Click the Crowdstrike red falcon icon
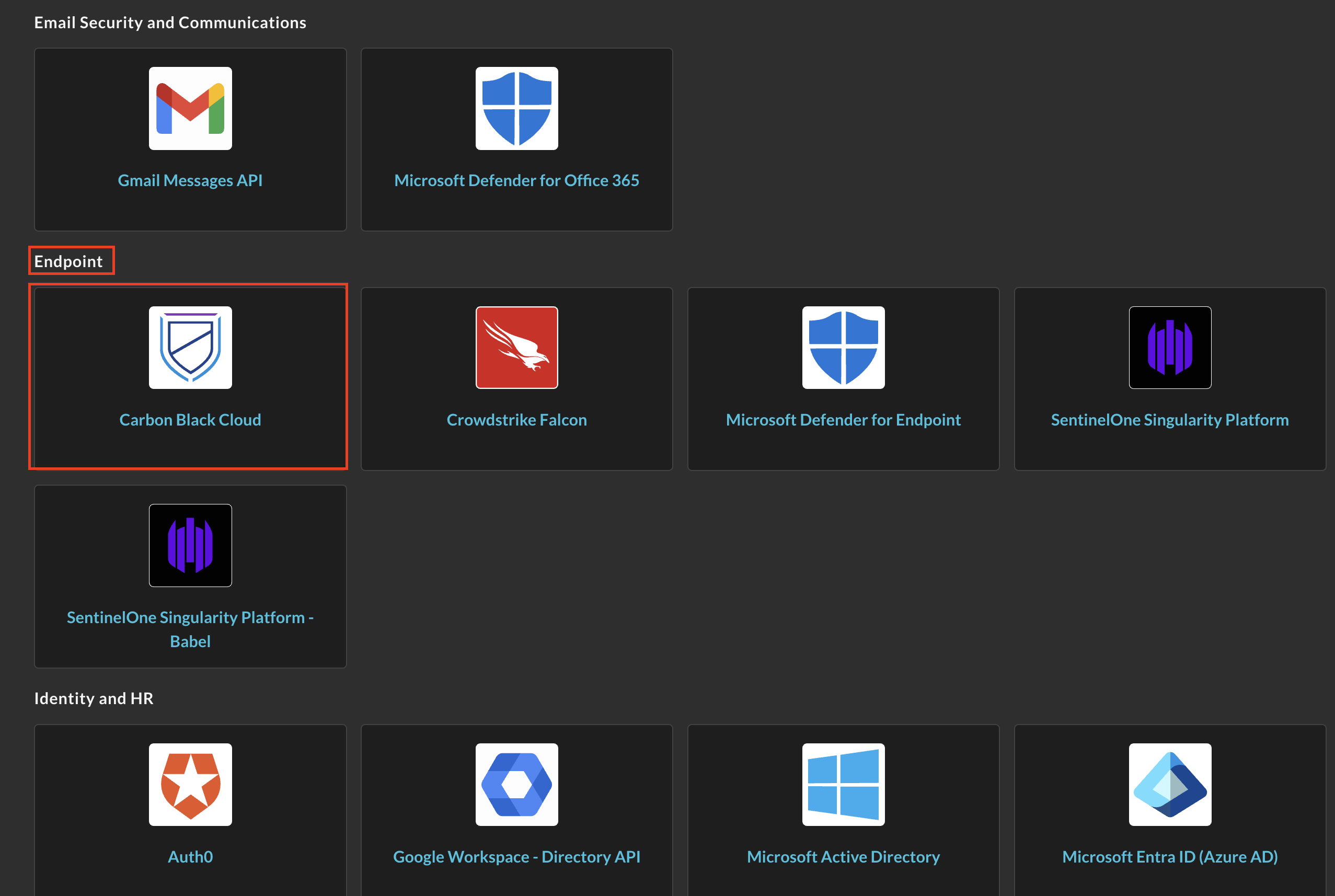The width and height of the screenshot is (1335, 896). click(516, 348)
